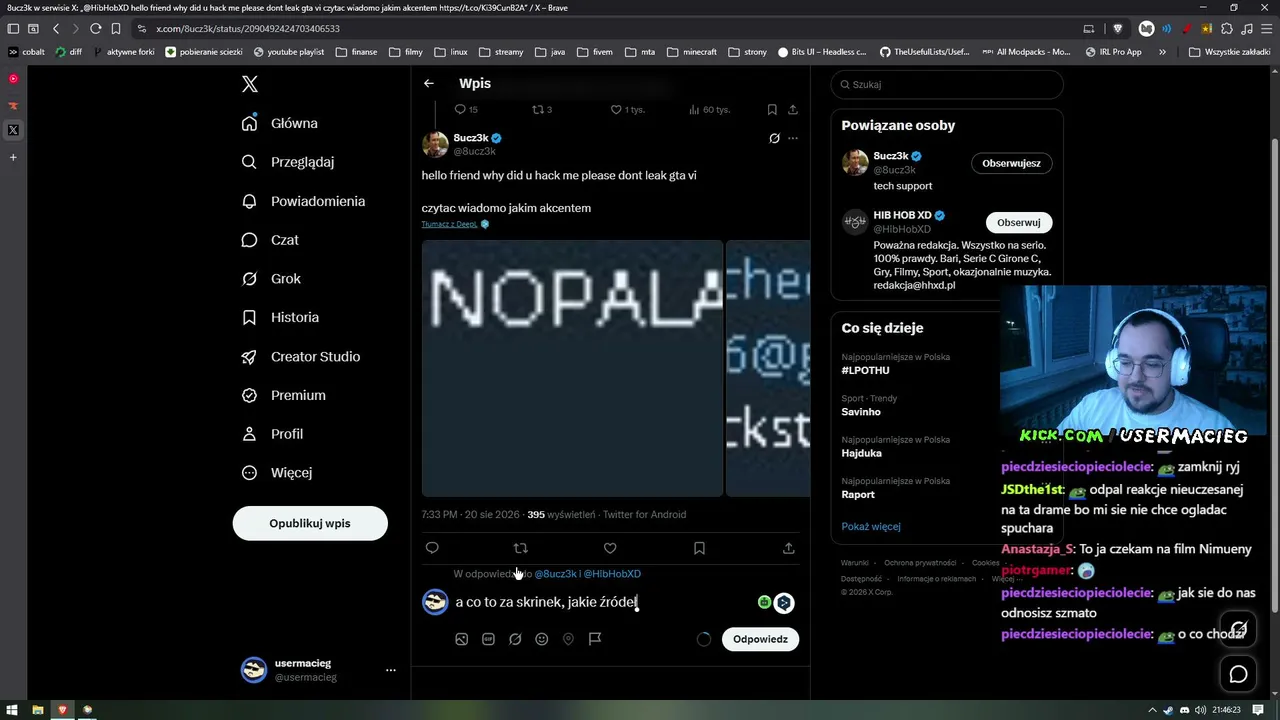Click into the reply text field
The width and height of the screenshot is (1280, 720).
(600, 602)
